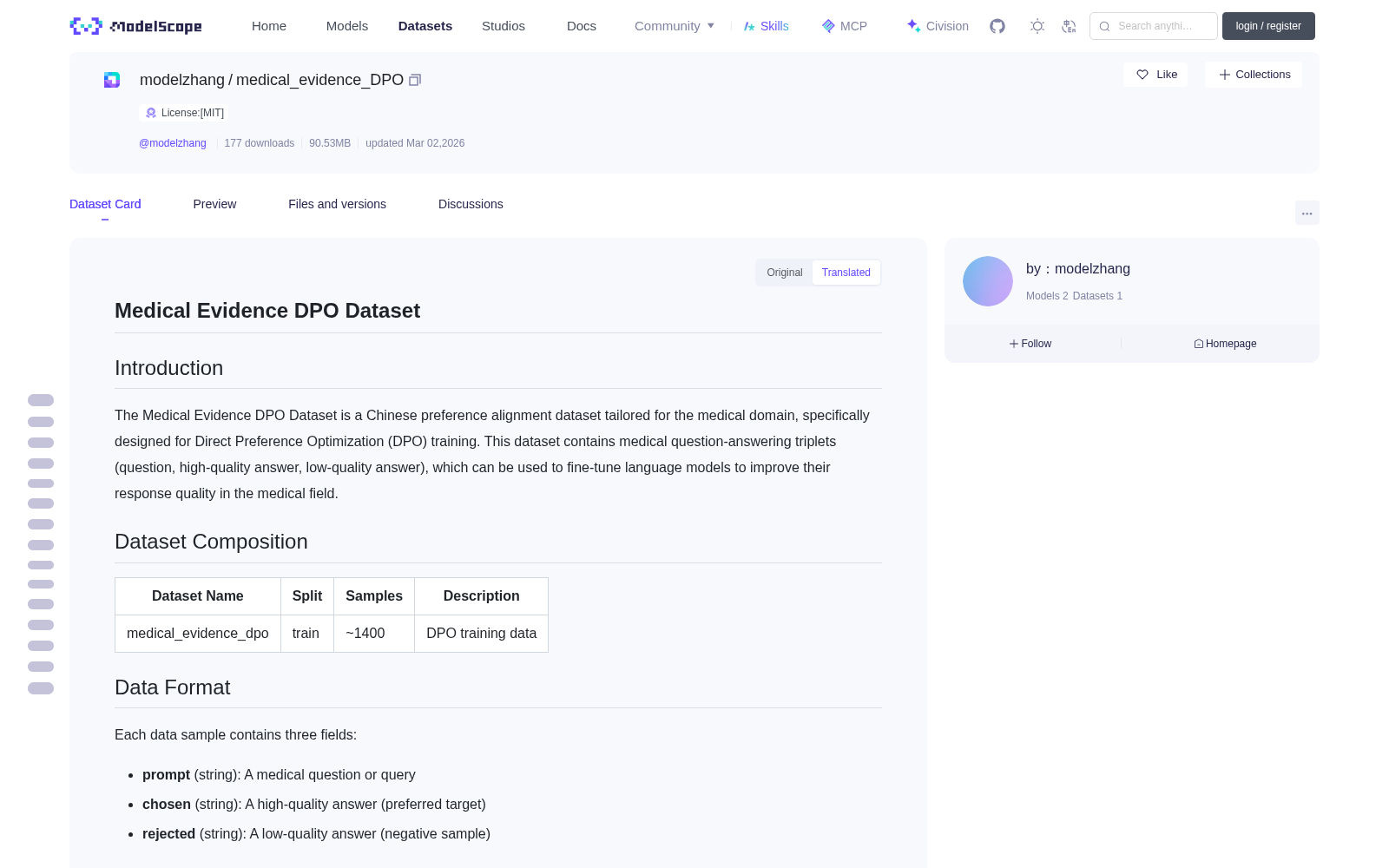Follow the author modelzhang
This screenshot has height=868, width=1389.
click(x=1030, y=344)
